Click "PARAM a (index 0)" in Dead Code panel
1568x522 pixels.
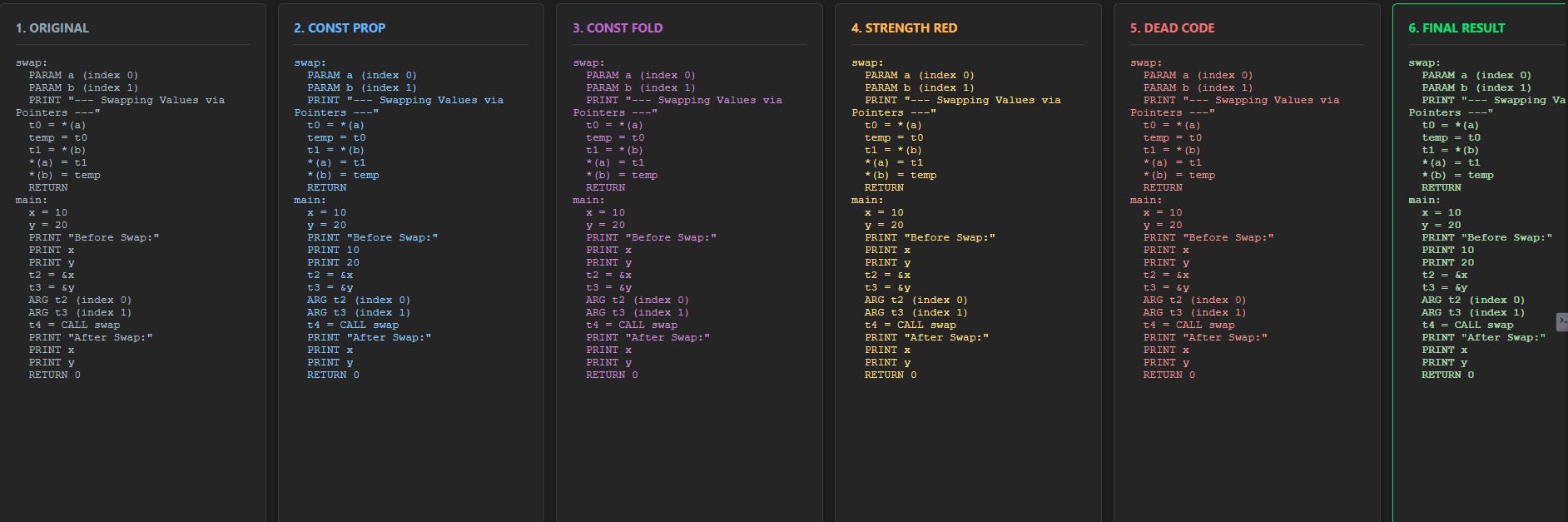click(1198, 75)
